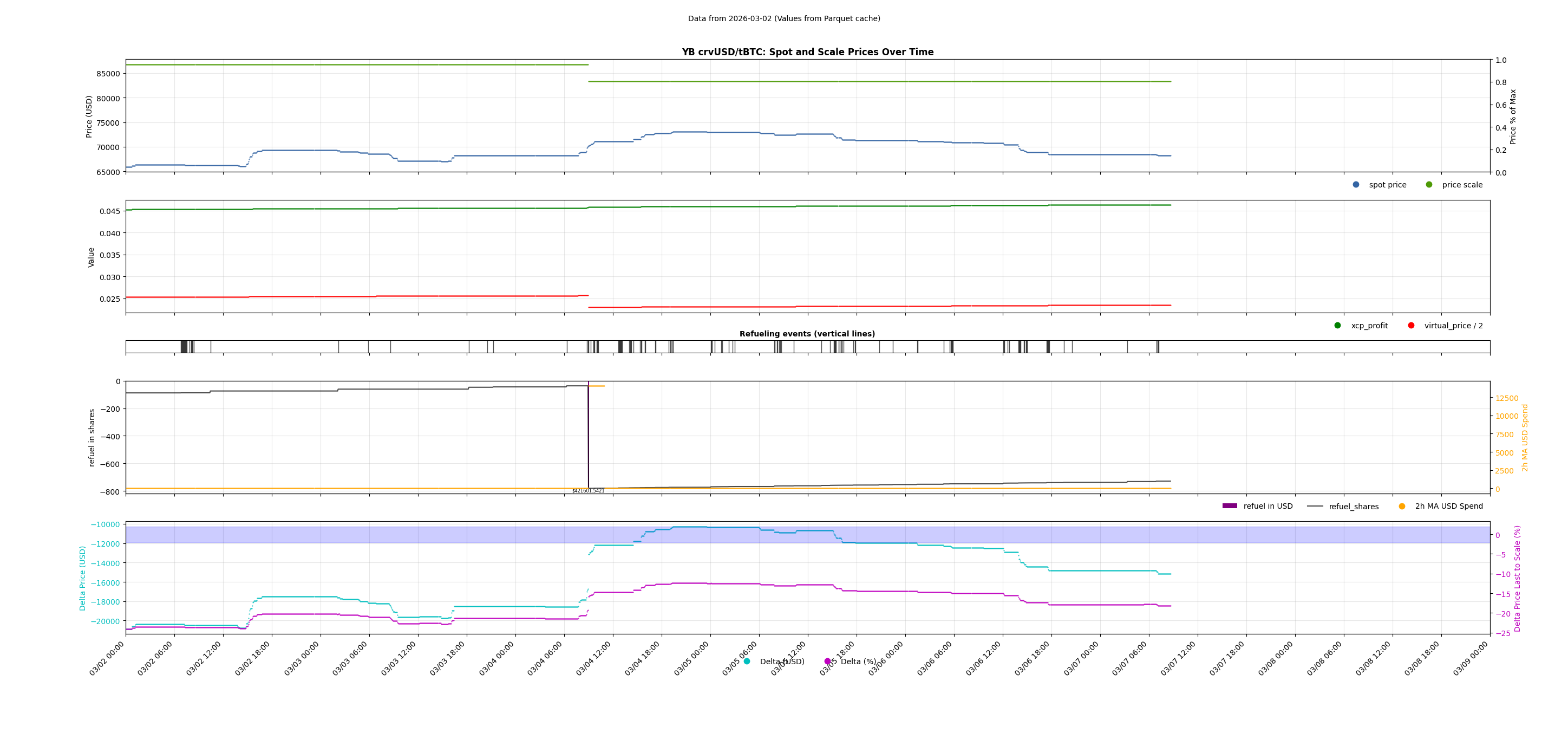Click the orange 2h MA USD Spend dot
The width and height of the screenshot is (1568, 746).
pos(1402,506)
